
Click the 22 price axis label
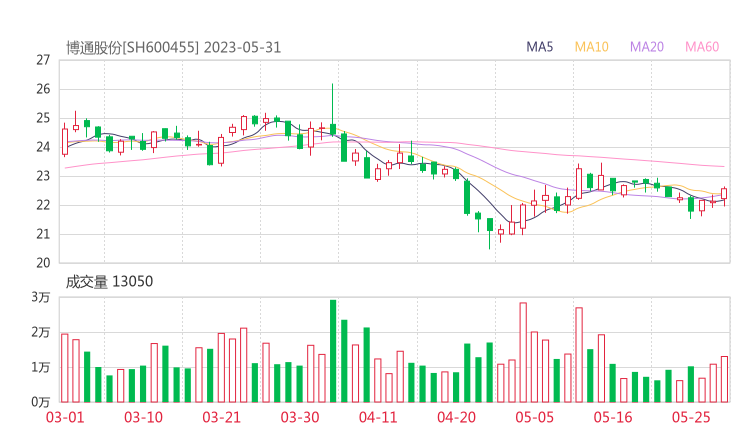(x=43, y=205)
